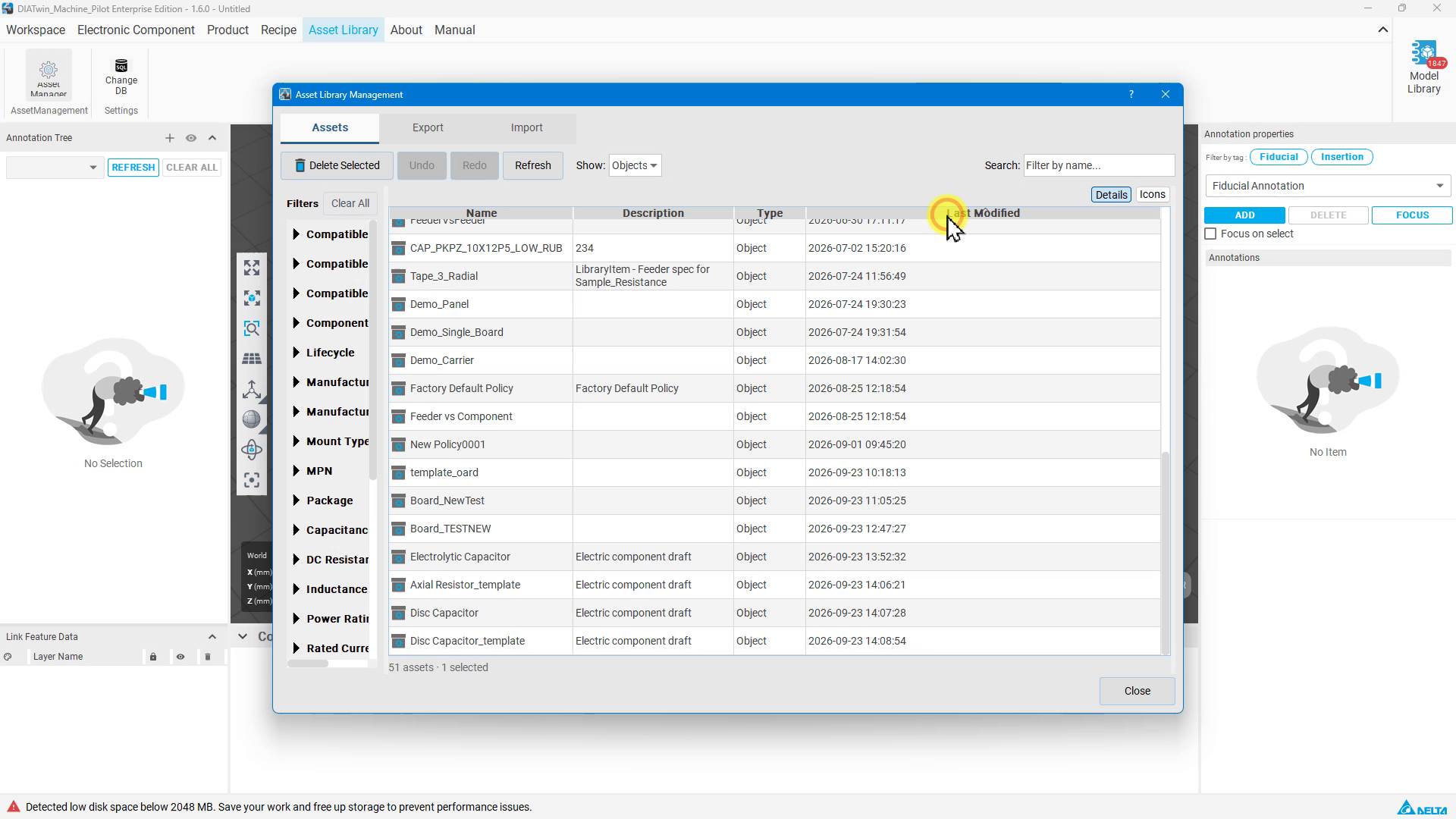Viewport: 1456px width, 819px height.
Task: Open the Recipe menu
Action: [278, 30]
